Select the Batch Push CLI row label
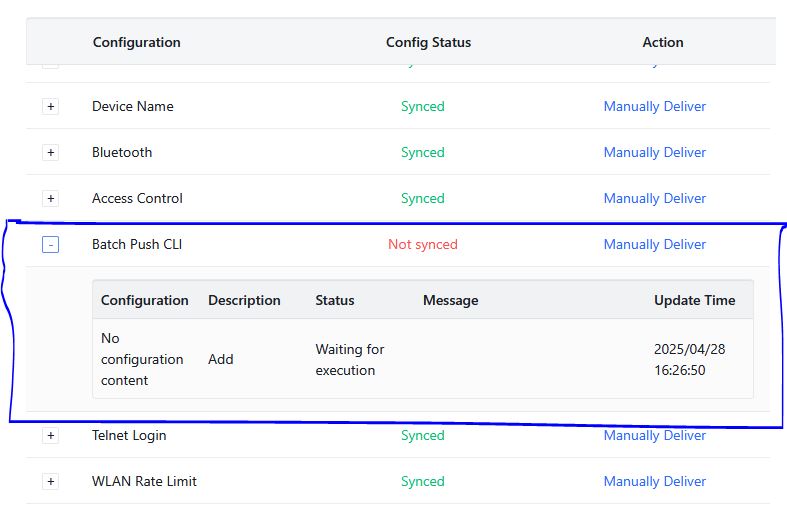The image size is (787, 507). (x=137, y=244)
